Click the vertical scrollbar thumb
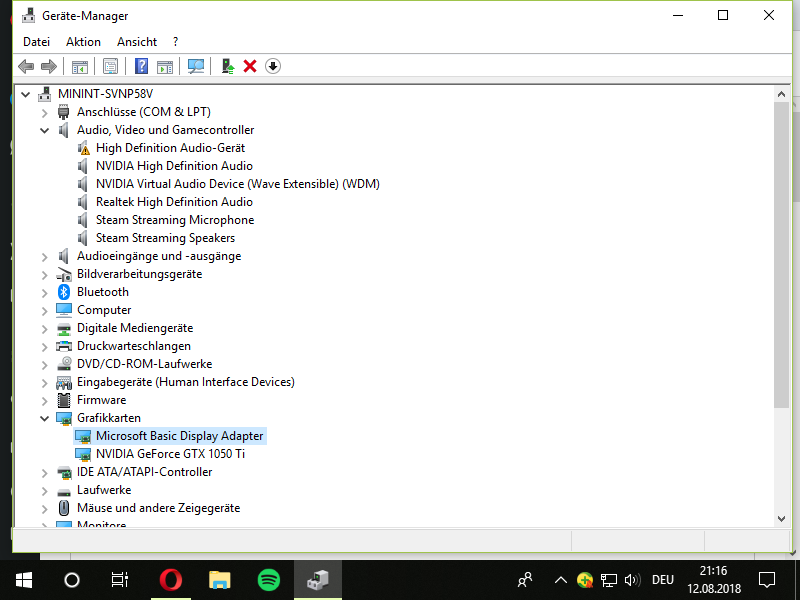This screenshot has height=600, width=800. tap(781, 255)
